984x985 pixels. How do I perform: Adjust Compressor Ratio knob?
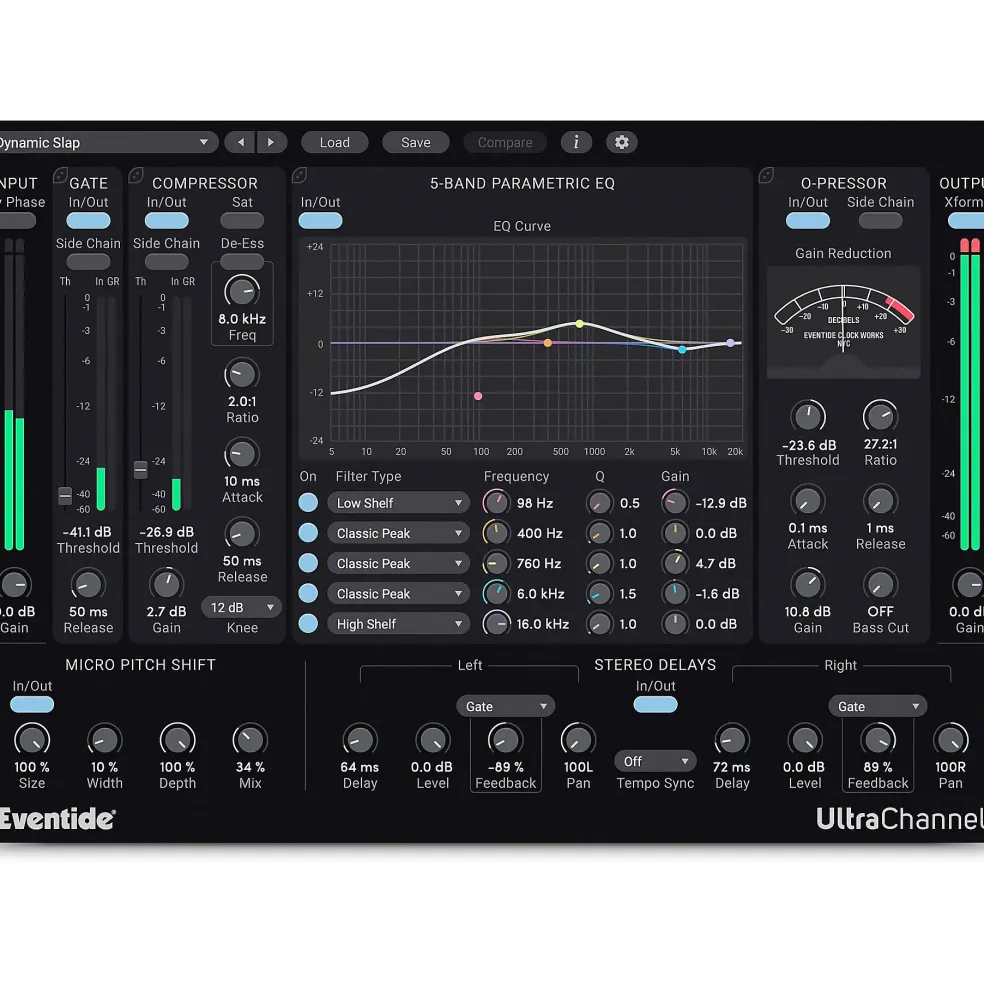242,374
